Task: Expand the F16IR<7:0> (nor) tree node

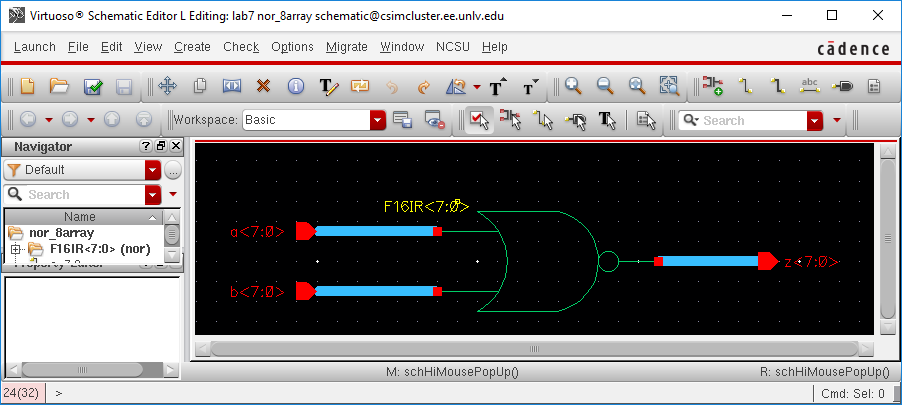Action: [16, 249]
